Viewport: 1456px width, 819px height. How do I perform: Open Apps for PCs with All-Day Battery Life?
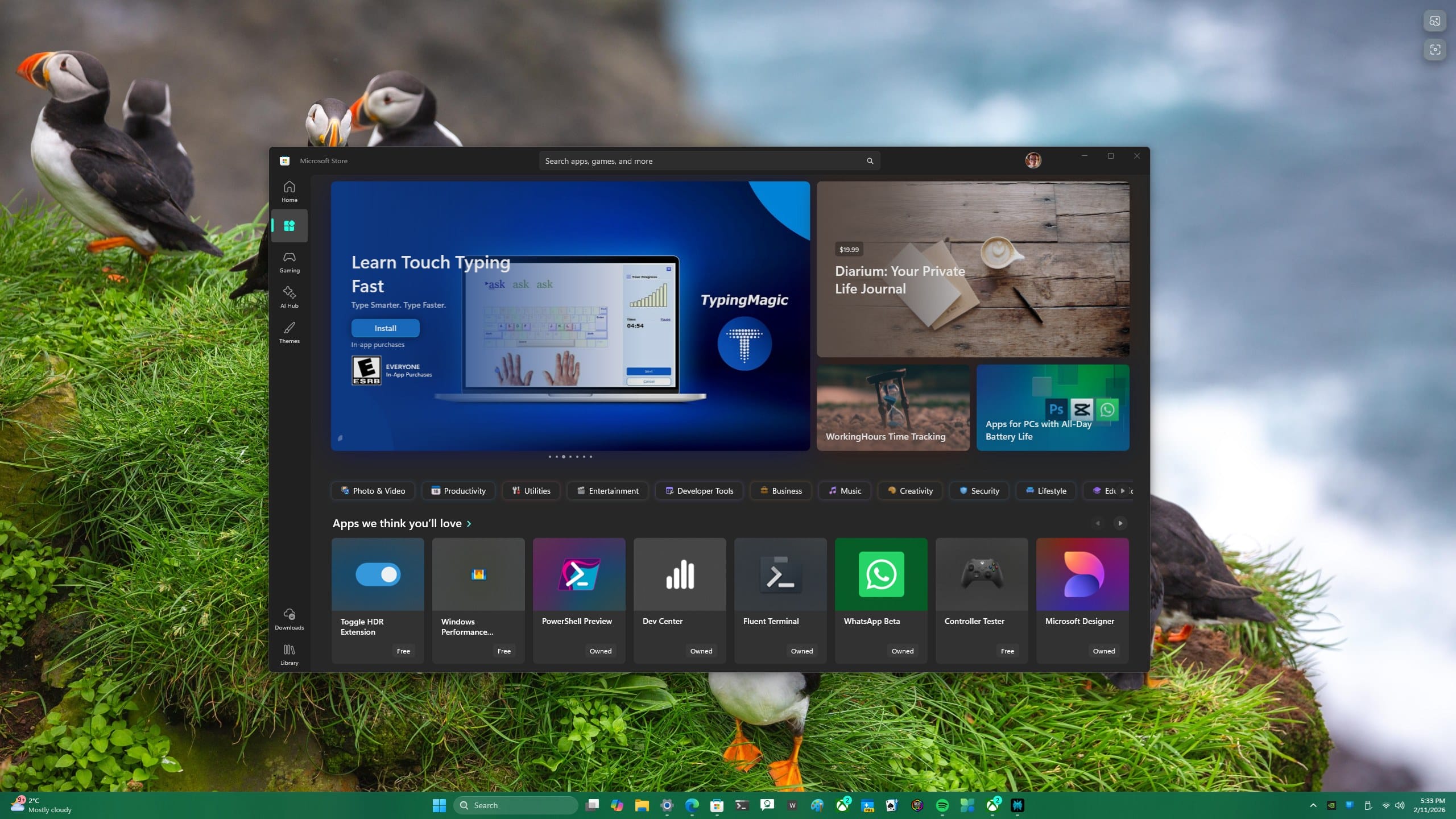pyautogui.click(x=1052, y=407)
